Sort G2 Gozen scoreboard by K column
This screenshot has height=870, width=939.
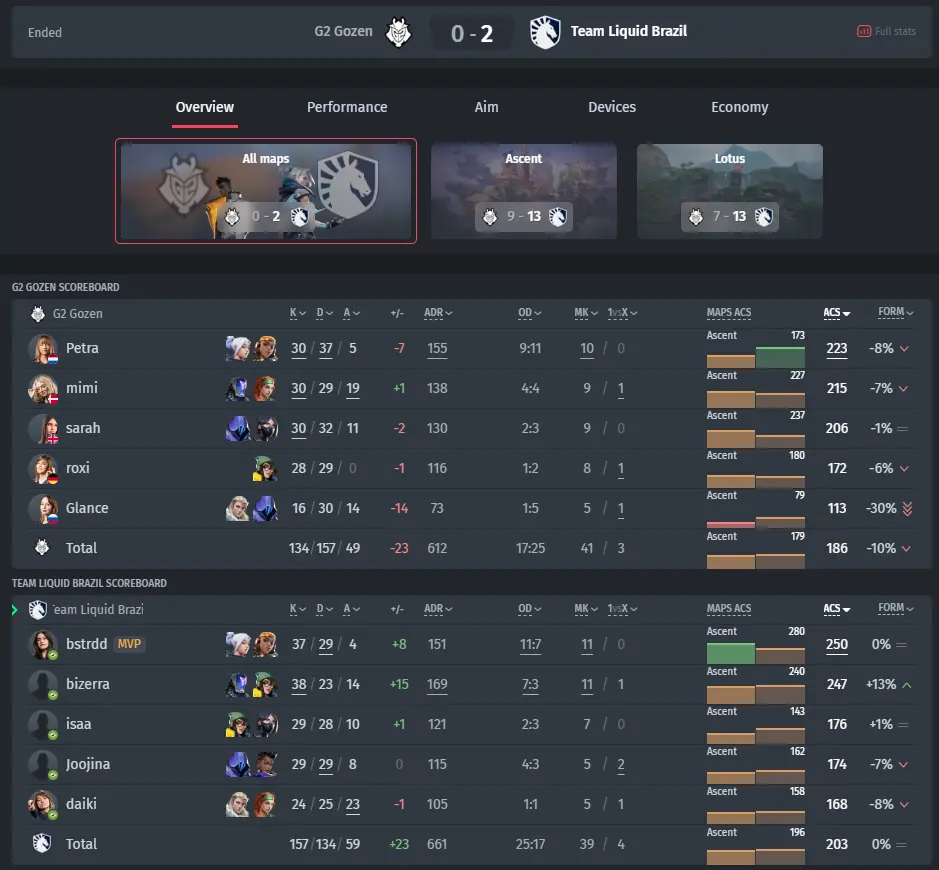pyautogui.click(x=298, y=313)
